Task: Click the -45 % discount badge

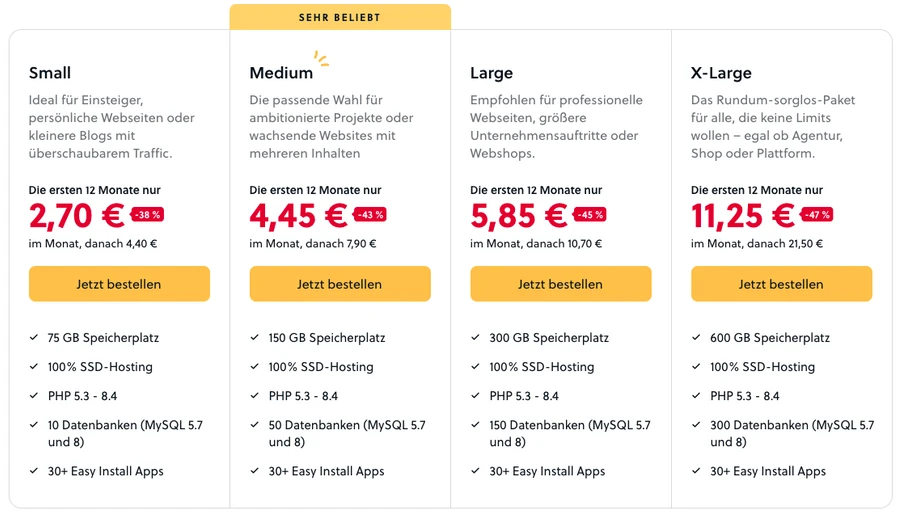Action: pyautogui.click(x=589, y=215)
